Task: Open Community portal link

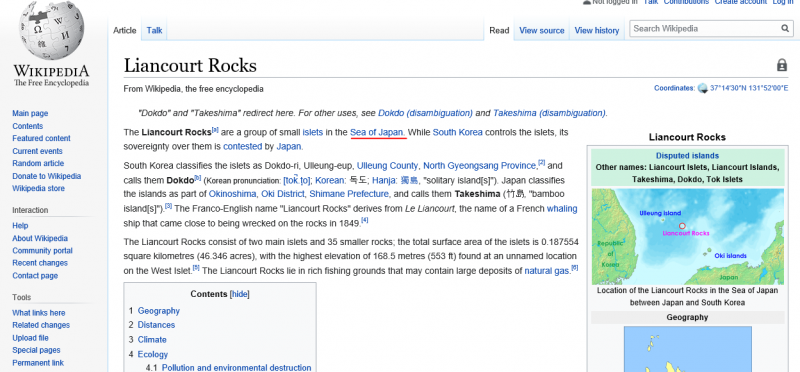Action: [42, 251]
